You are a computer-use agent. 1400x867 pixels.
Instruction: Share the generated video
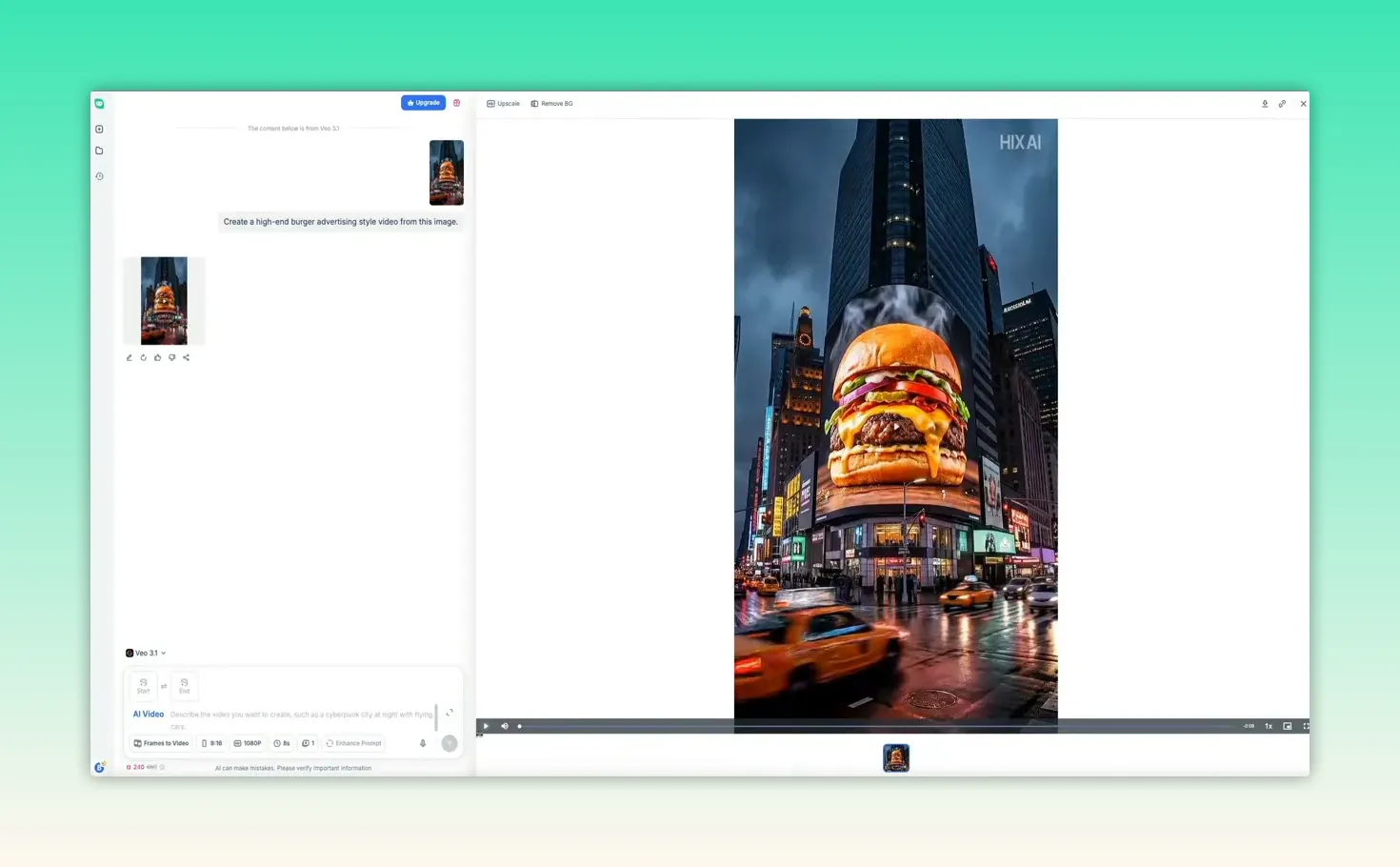(x=186, y=358)
